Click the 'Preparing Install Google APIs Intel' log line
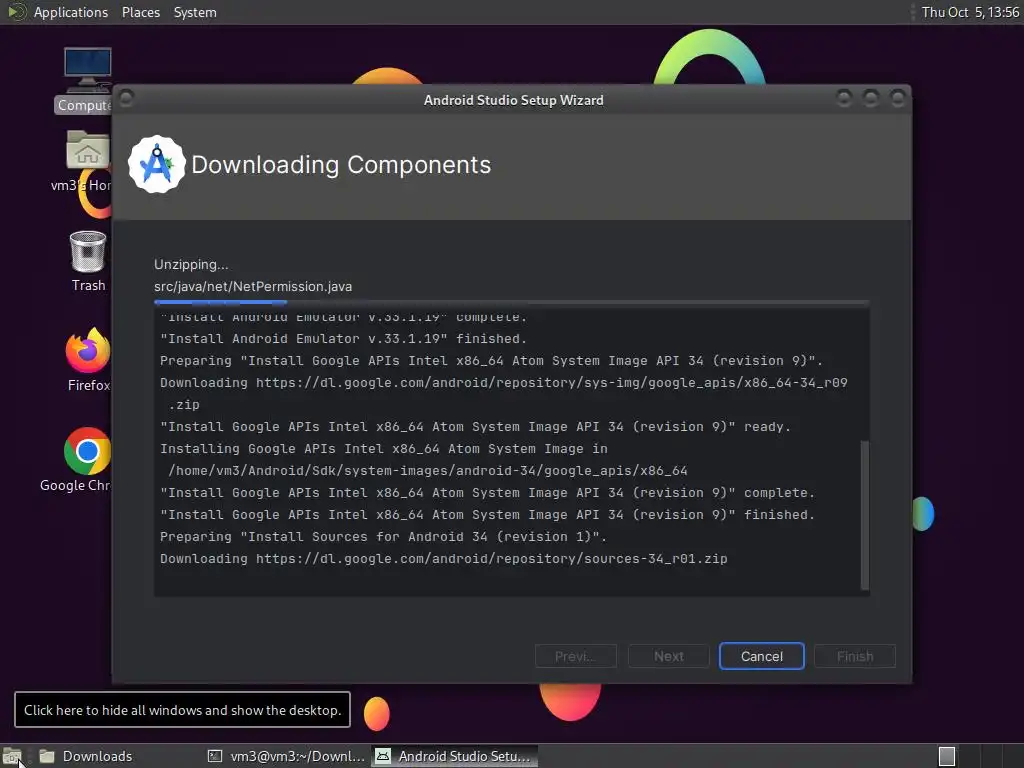This screenshot has height=768, width=1024. tap(491, 360)
